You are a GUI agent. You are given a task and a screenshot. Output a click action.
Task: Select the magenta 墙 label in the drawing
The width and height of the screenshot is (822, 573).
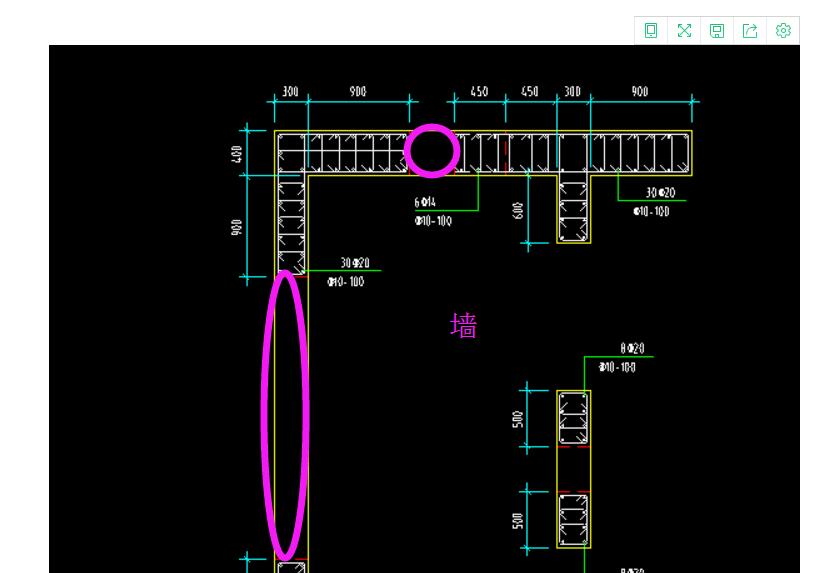tap(463, 325)
